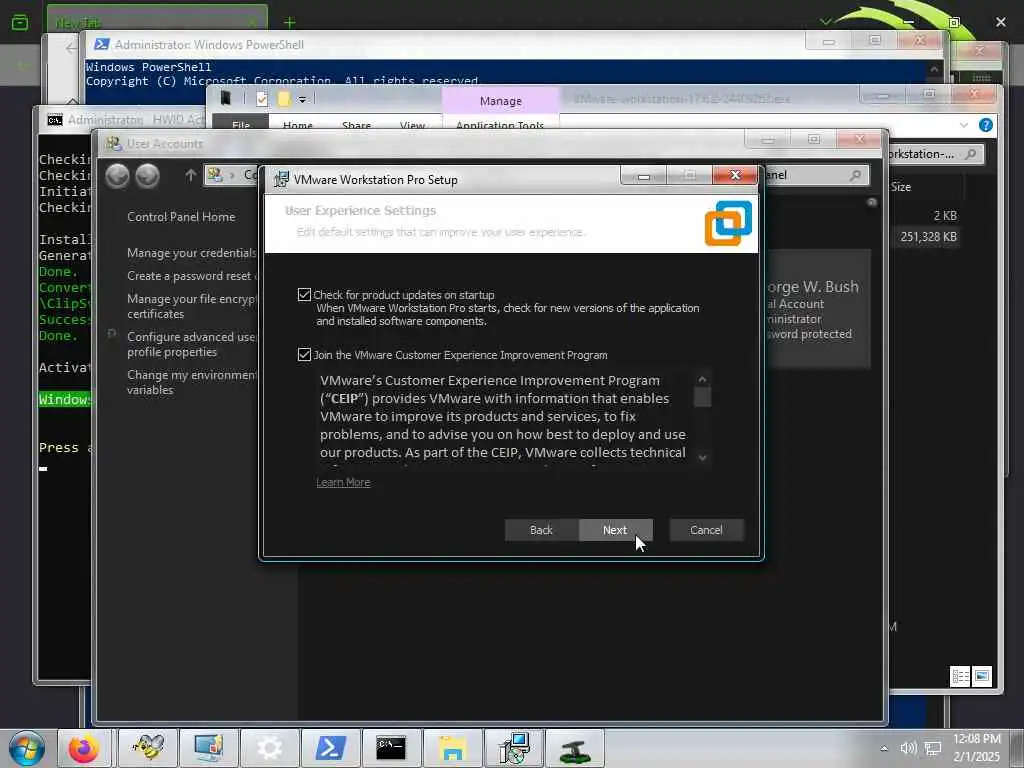
Task: Click the Explorer help question mark icon
Action: (x=985, y=125)
